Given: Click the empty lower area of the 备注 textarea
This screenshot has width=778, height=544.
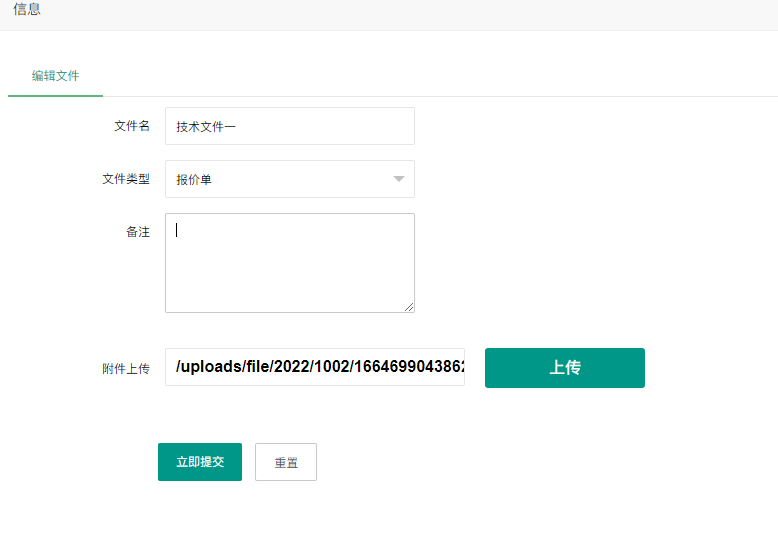Looking at the screenshot, I should [x=290, y=290].
